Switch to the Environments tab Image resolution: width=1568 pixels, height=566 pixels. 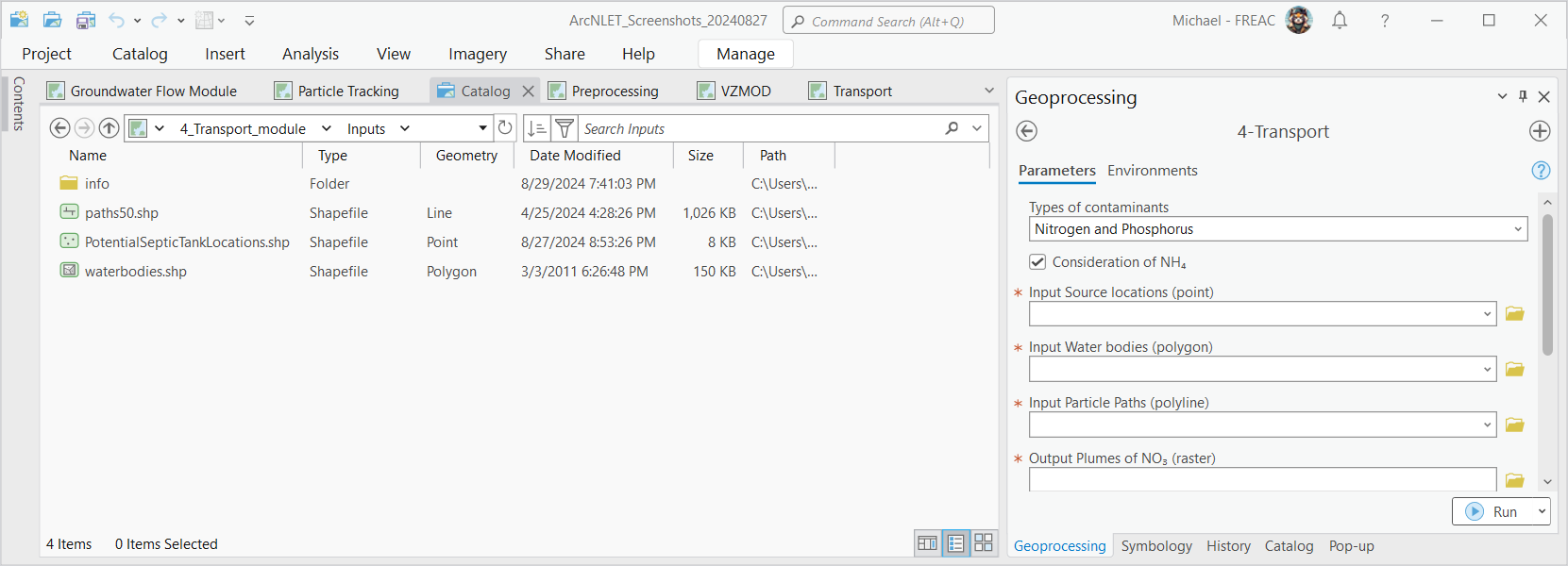(1152, 171)
